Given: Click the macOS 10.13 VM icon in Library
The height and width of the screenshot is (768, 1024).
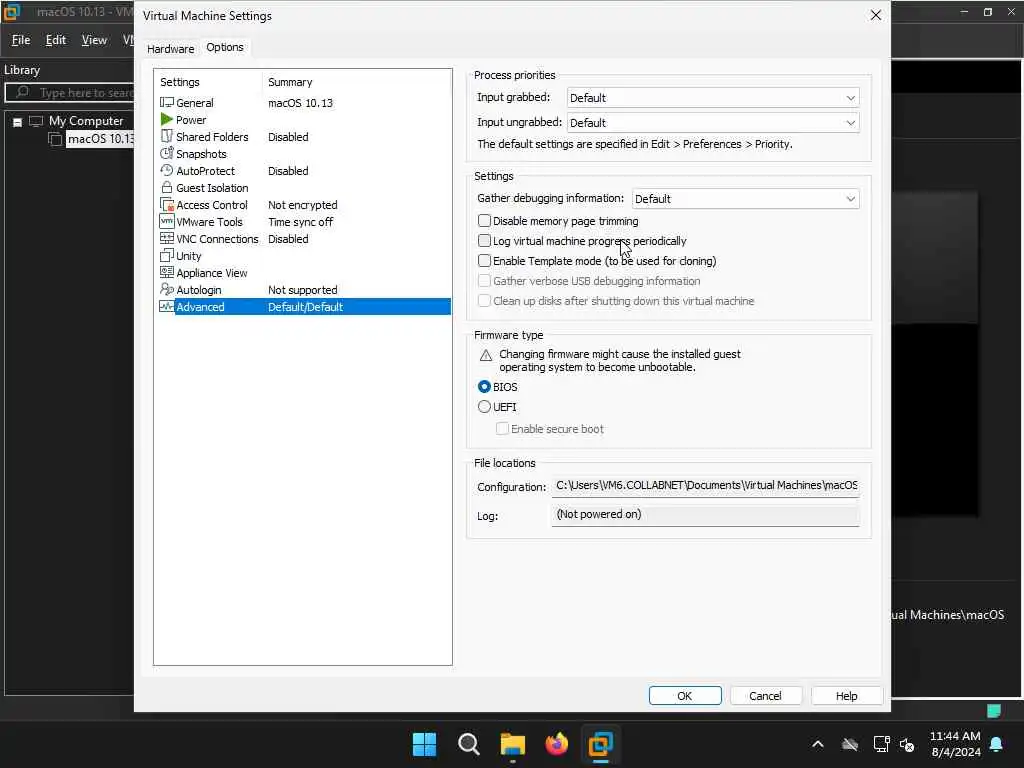Looking at the screenshot, I should pos(56,139).
